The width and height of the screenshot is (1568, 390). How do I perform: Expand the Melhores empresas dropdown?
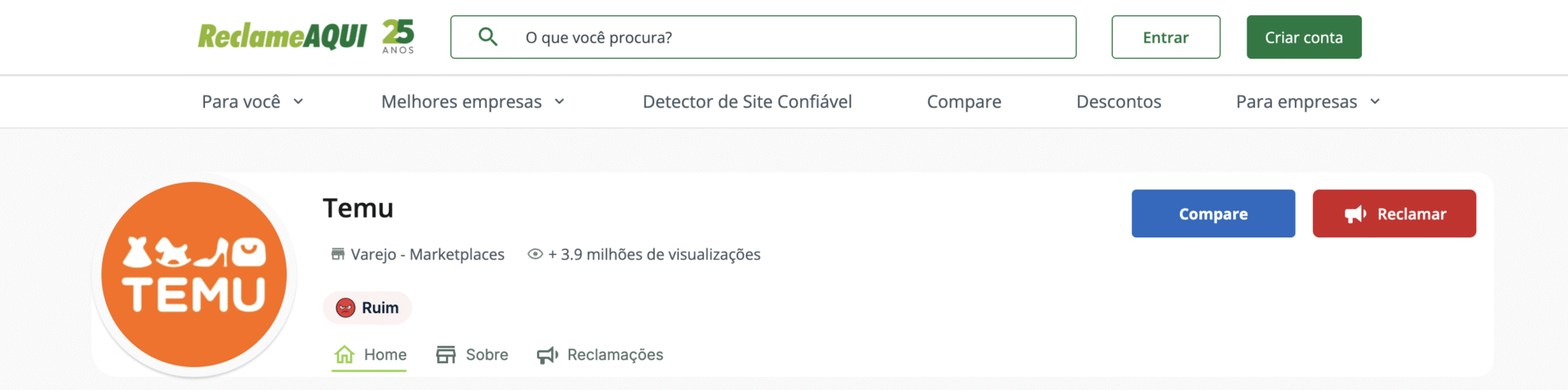tap(473, 101)
